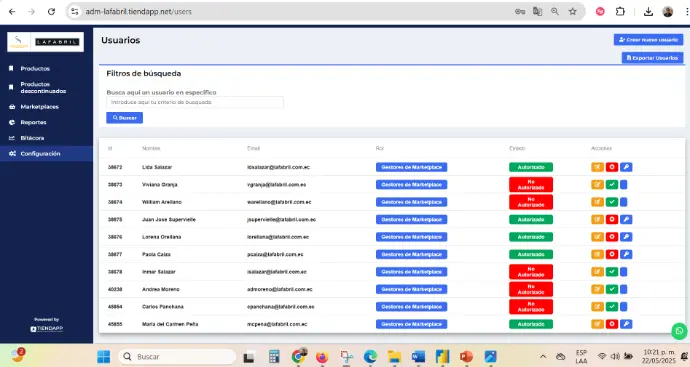Edit Viviana Granja via orange icon
690x367 pixels.
click(x=597, y=184)
